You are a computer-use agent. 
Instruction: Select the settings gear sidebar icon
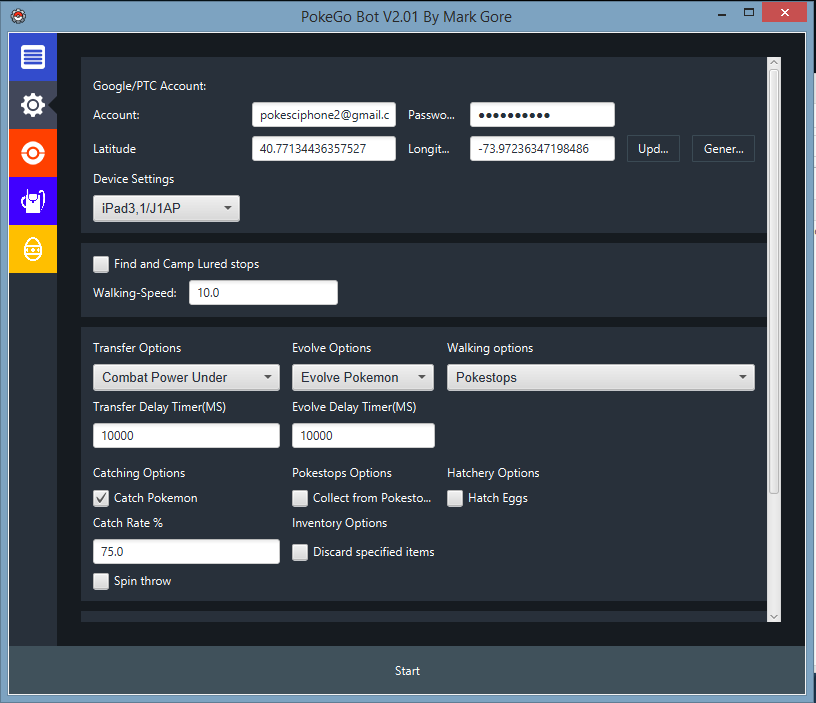point(33,105)
